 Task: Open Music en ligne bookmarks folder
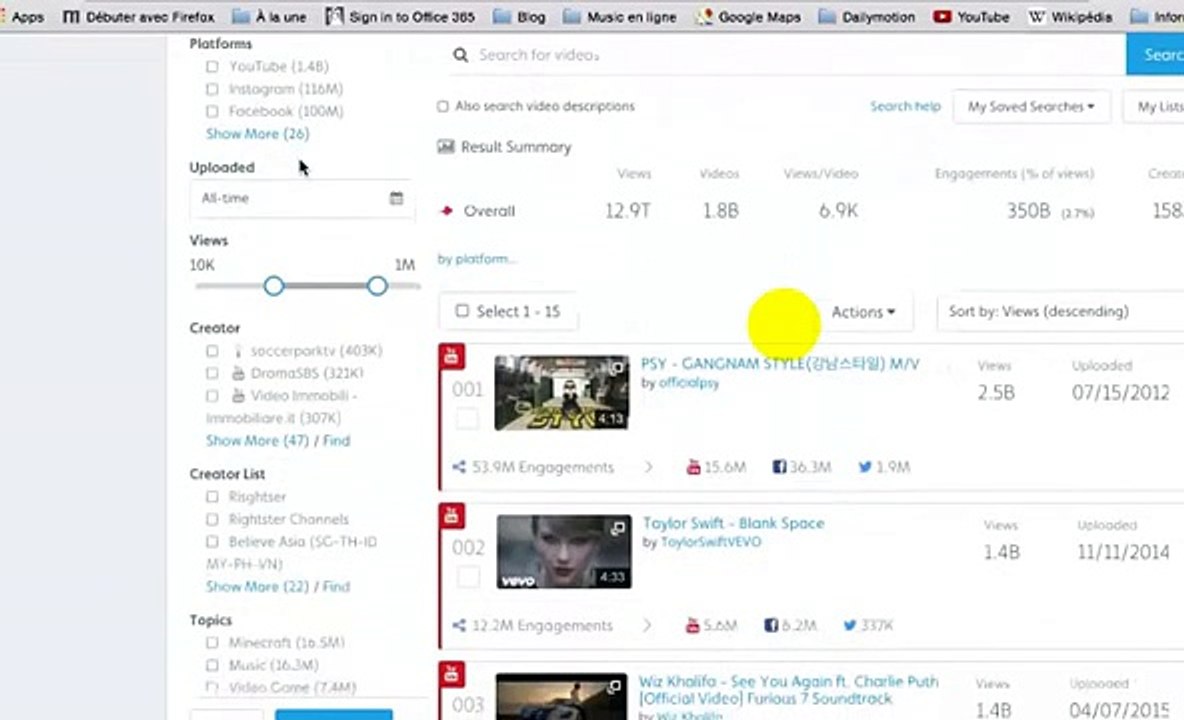(620, 17)
